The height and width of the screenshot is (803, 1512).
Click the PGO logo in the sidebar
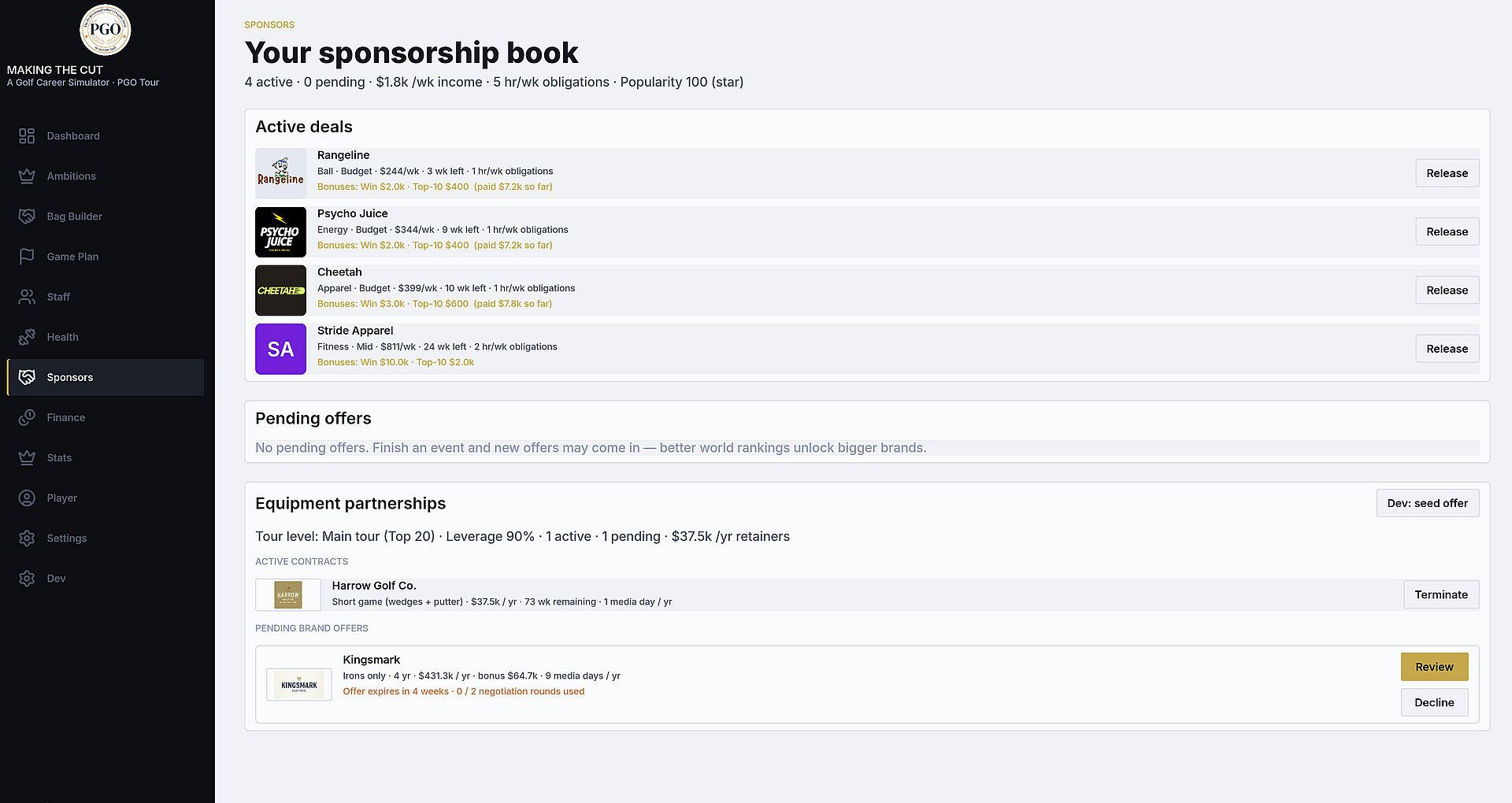106,30
